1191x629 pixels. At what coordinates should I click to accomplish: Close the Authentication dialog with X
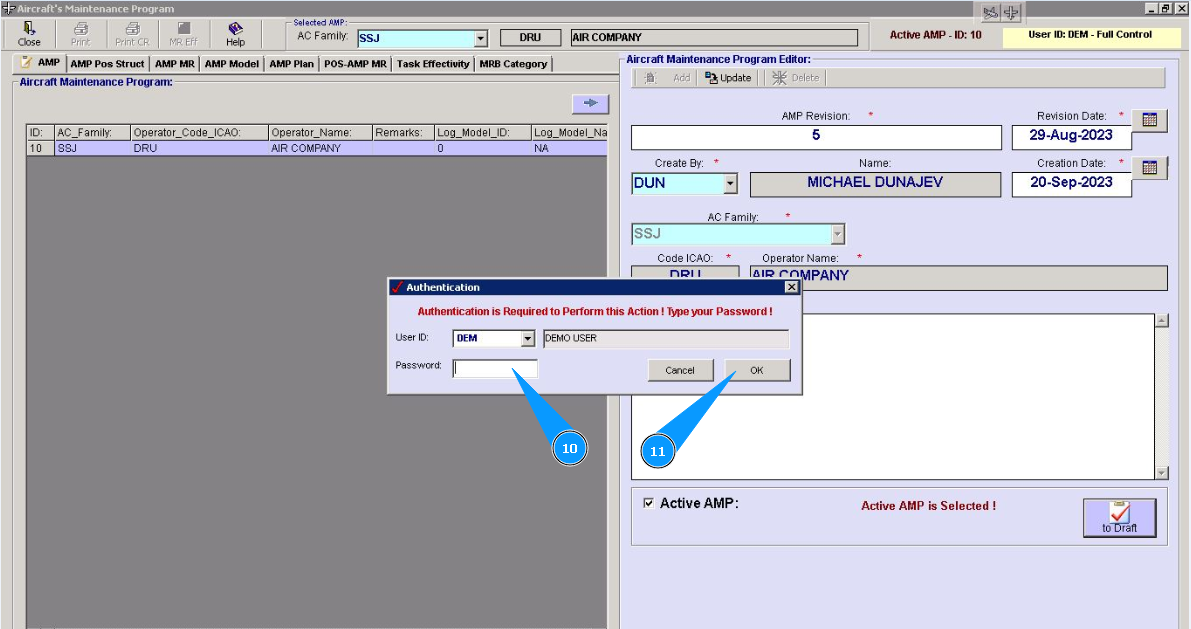791,287
